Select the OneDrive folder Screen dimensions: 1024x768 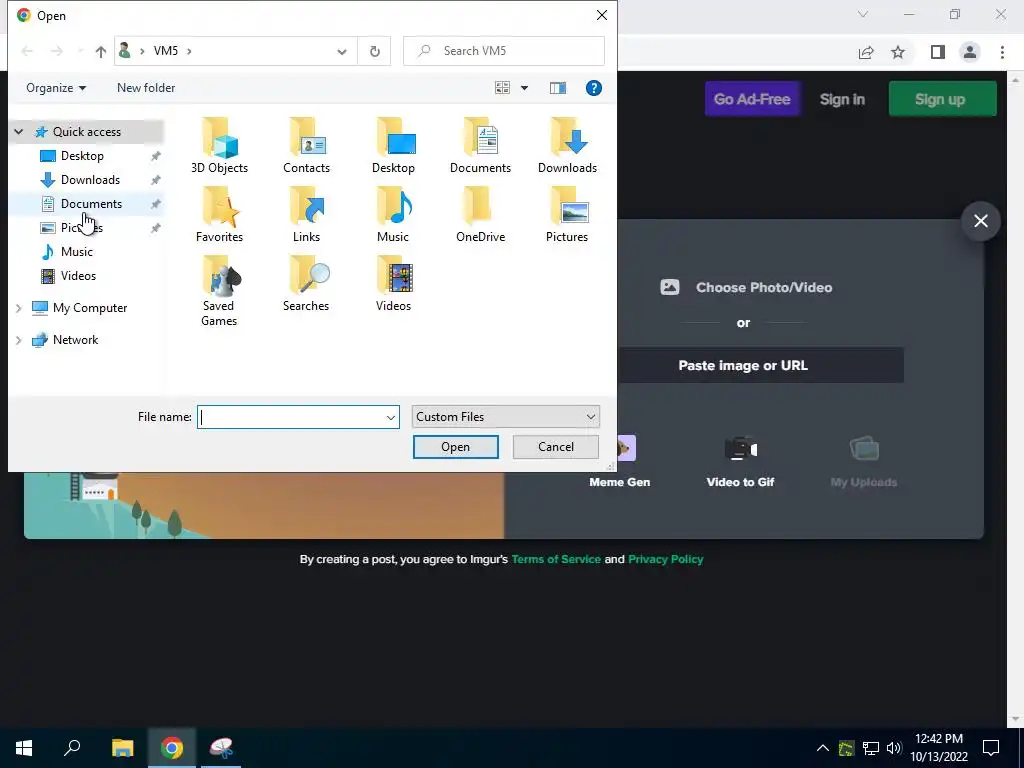tap(480, 214)
